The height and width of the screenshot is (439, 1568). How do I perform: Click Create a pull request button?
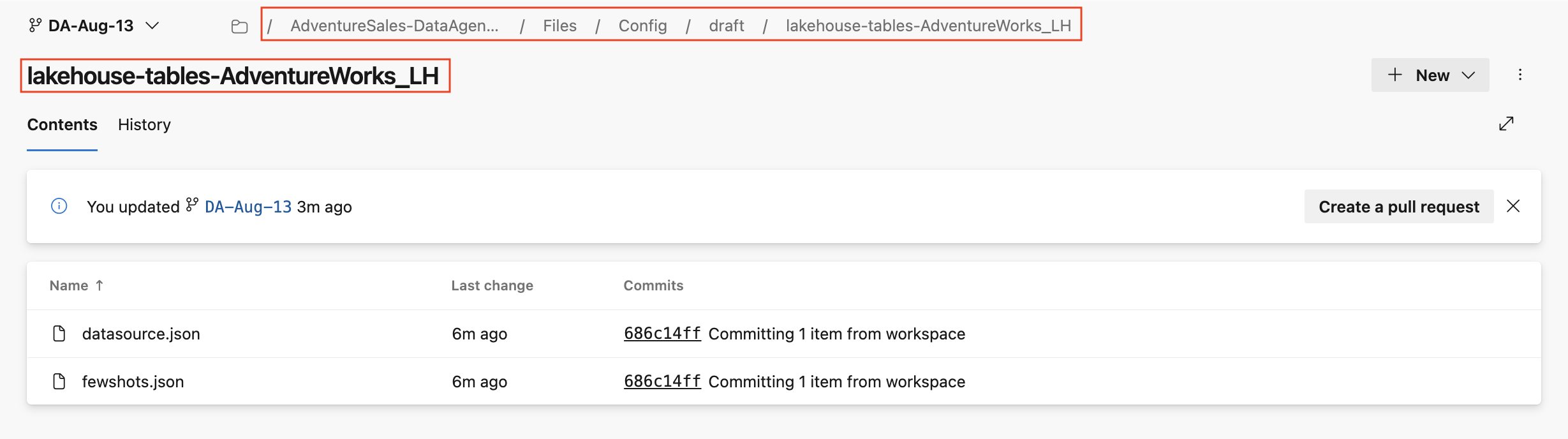pos(1399,207)
